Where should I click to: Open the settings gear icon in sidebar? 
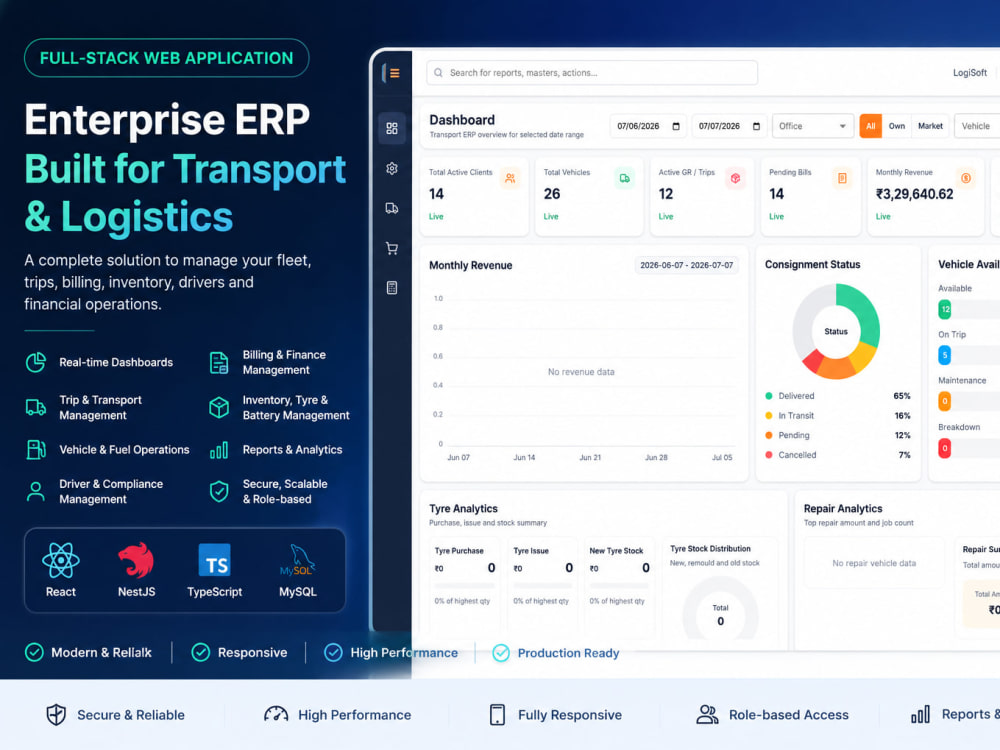[392, 168]
